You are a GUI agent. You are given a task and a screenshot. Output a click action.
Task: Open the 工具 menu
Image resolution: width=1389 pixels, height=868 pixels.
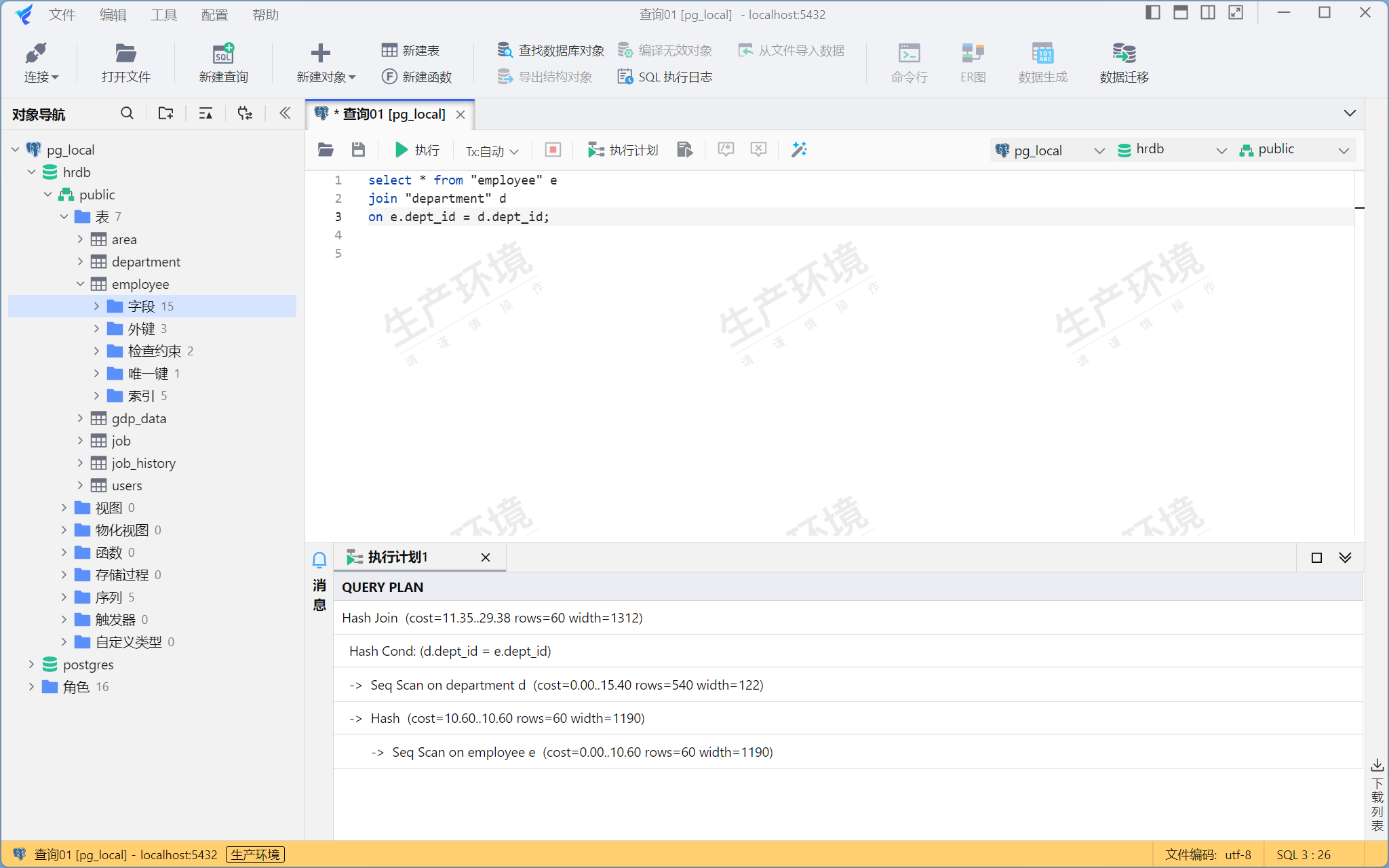[x=163, y=14]
